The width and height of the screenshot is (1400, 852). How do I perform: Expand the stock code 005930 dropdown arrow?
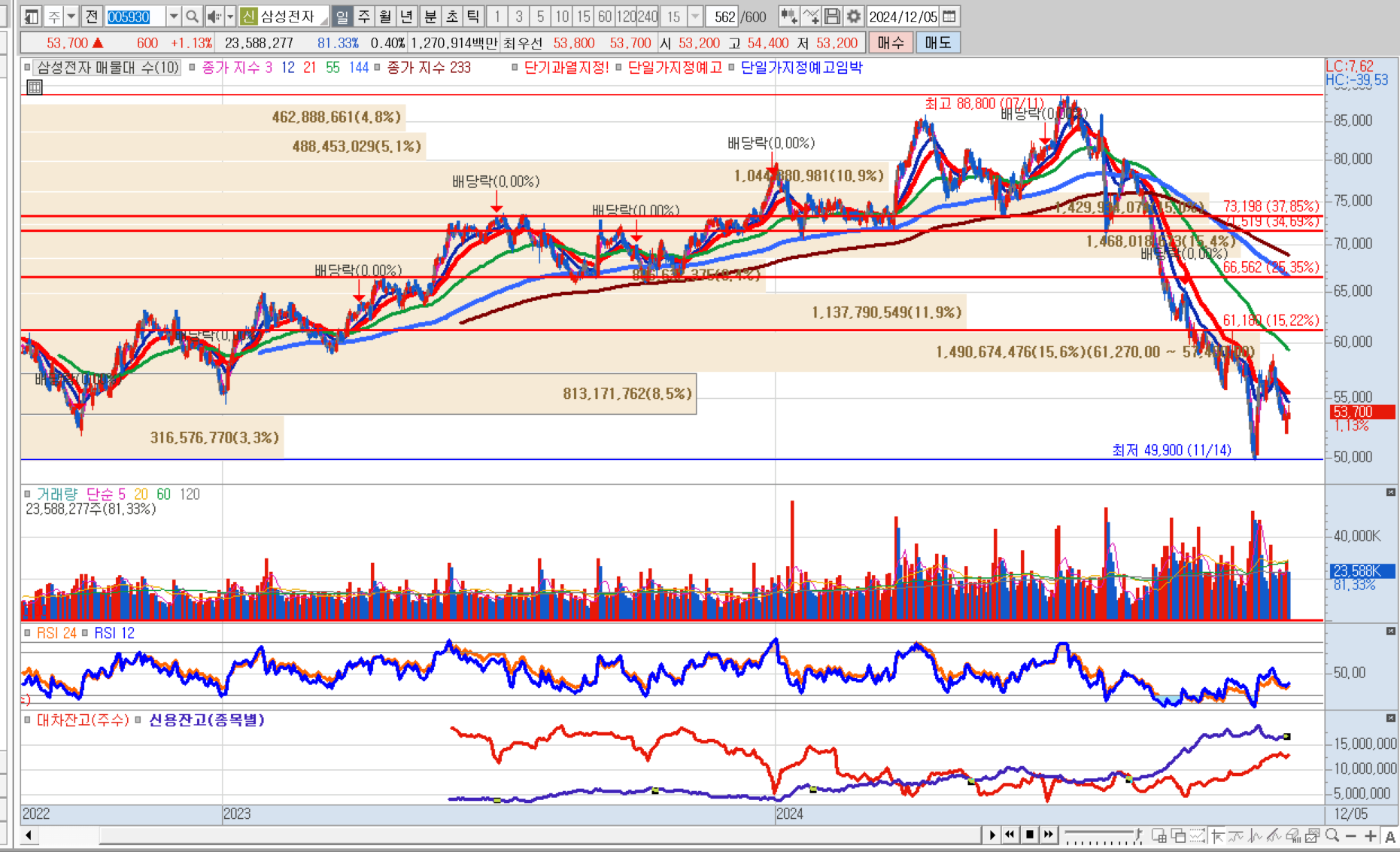(x=174, y=16)
